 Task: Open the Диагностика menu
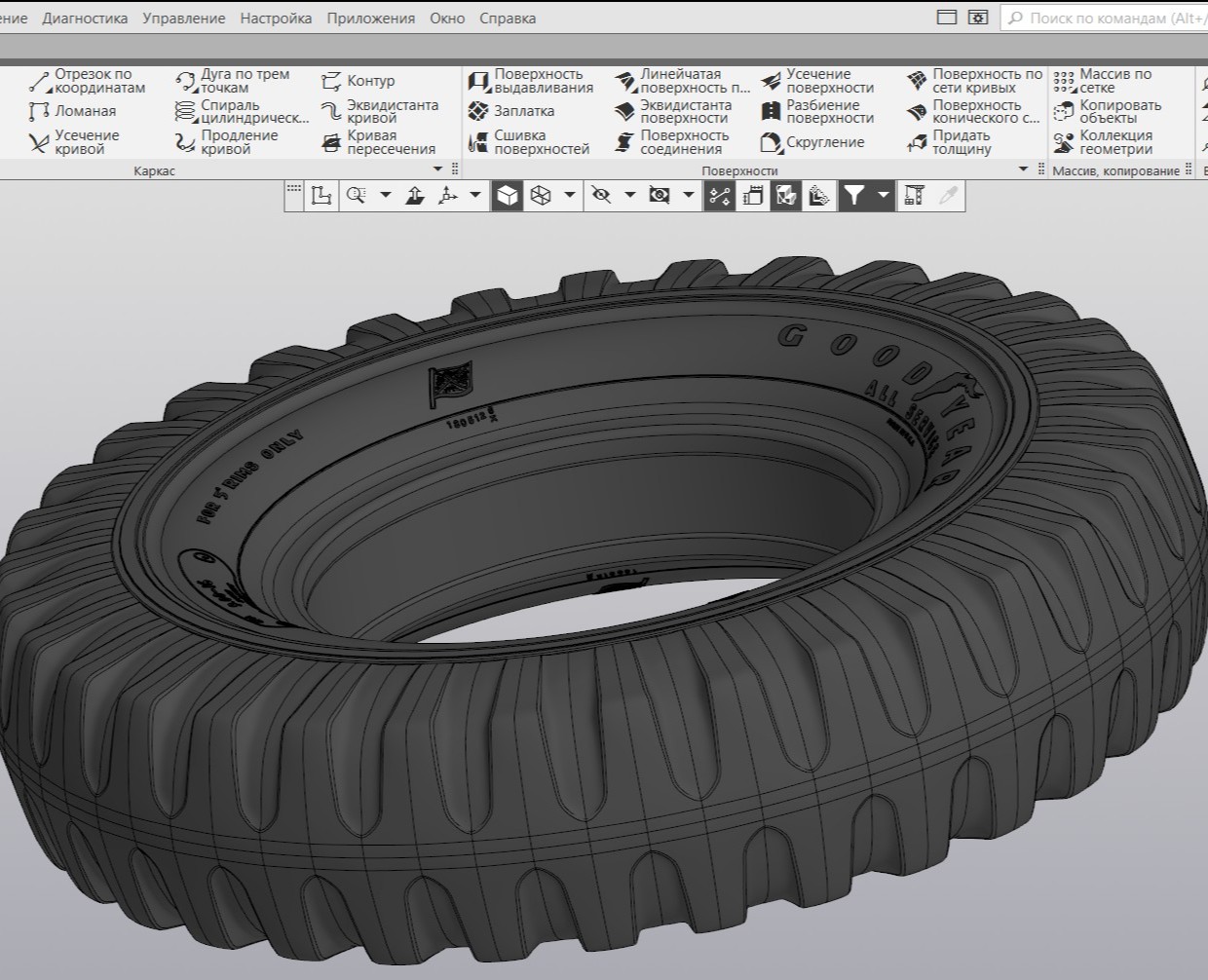[85, 18]
